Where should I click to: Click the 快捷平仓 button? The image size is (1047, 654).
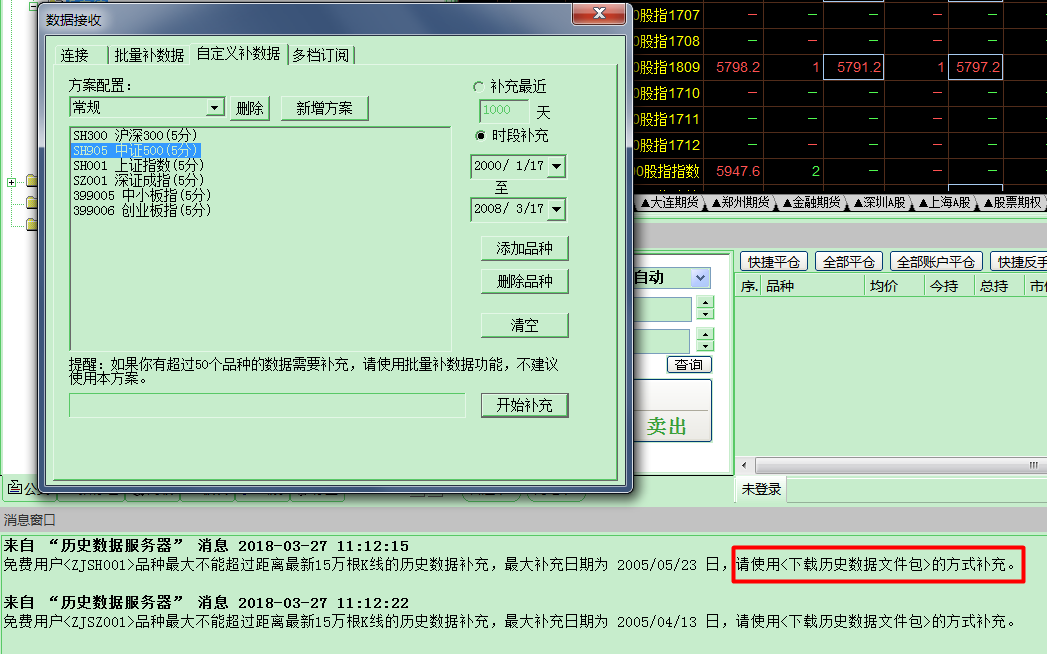[774, 262]
